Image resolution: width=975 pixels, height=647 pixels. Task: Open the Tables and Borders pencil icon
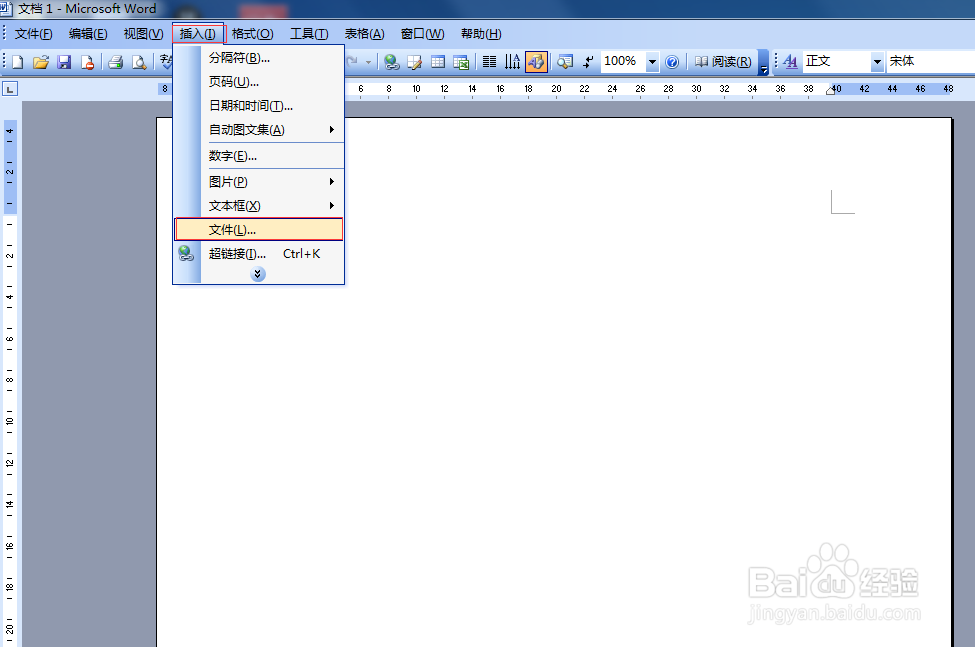click(414, 62)
